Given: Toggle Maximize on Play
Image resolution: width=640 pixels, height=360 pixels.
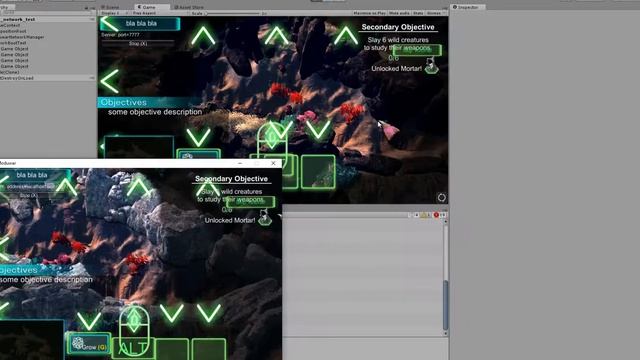Looking at the screenshot, I should point(369,13).
